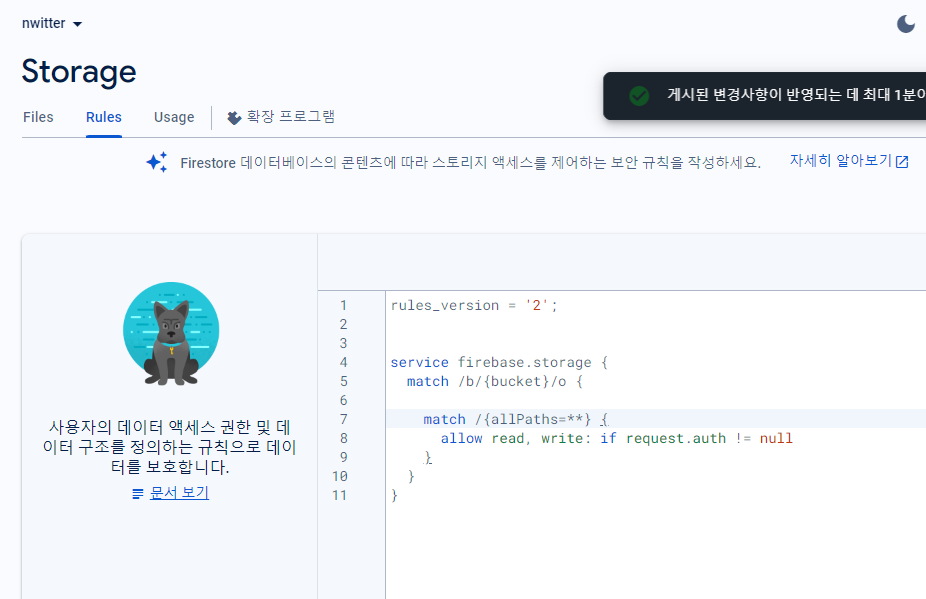Click the document lines icon beside 문서 보기
Screen dimensions: 926x599
(x=138, y=493)
